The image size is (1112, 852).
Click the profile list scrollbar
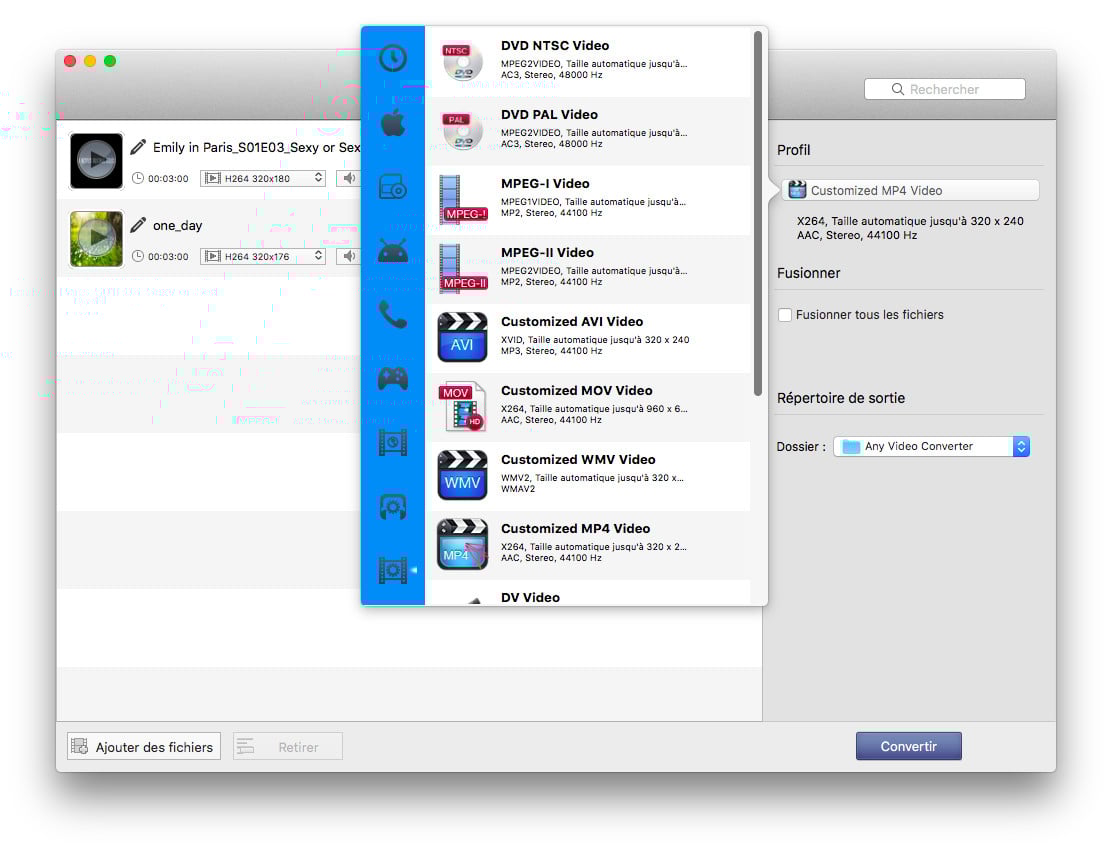coord(757,213)
